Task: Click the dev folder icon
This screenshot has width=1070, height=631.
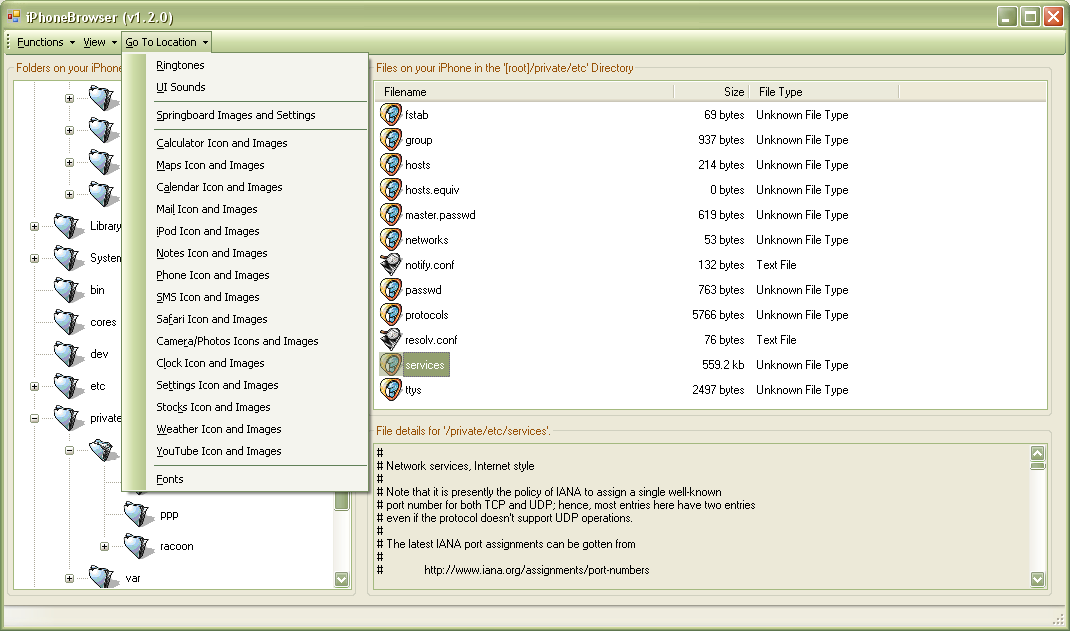Action: (x=68, y=354)
